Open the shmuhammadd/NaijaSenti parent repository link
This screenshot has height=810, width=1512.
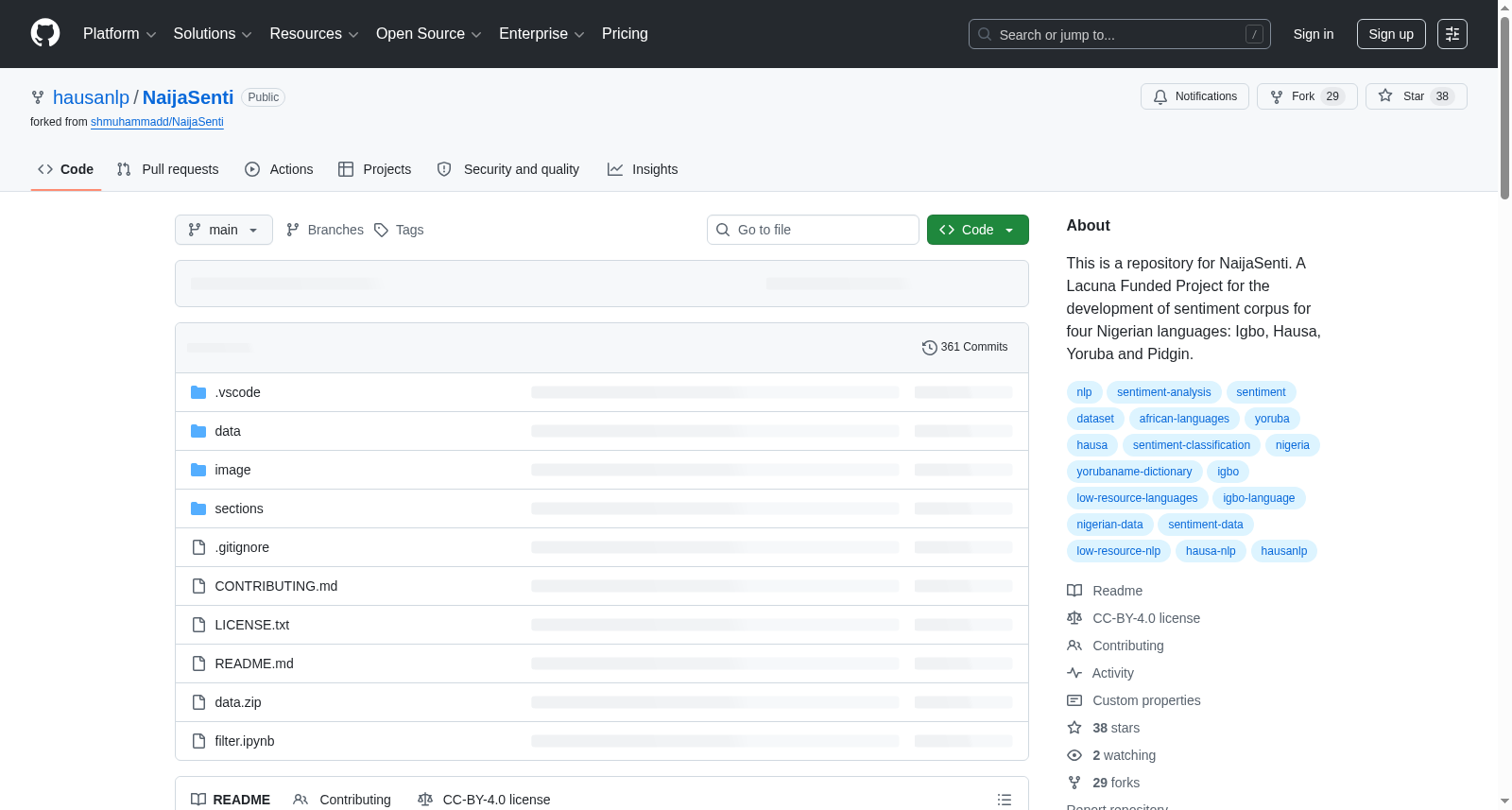point(157,122)
